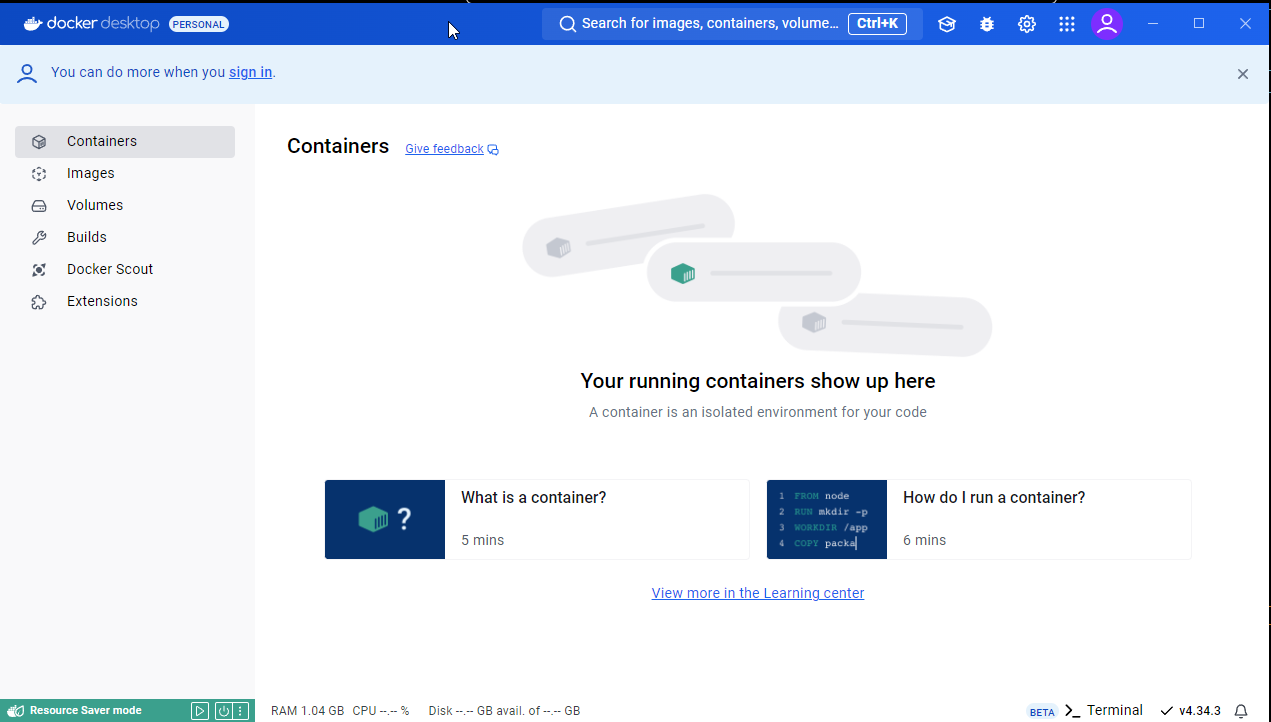Viewport: 1271px width, 722px height.
Task: Click the purple user account avatar
Action: (x=1107, y=24)
